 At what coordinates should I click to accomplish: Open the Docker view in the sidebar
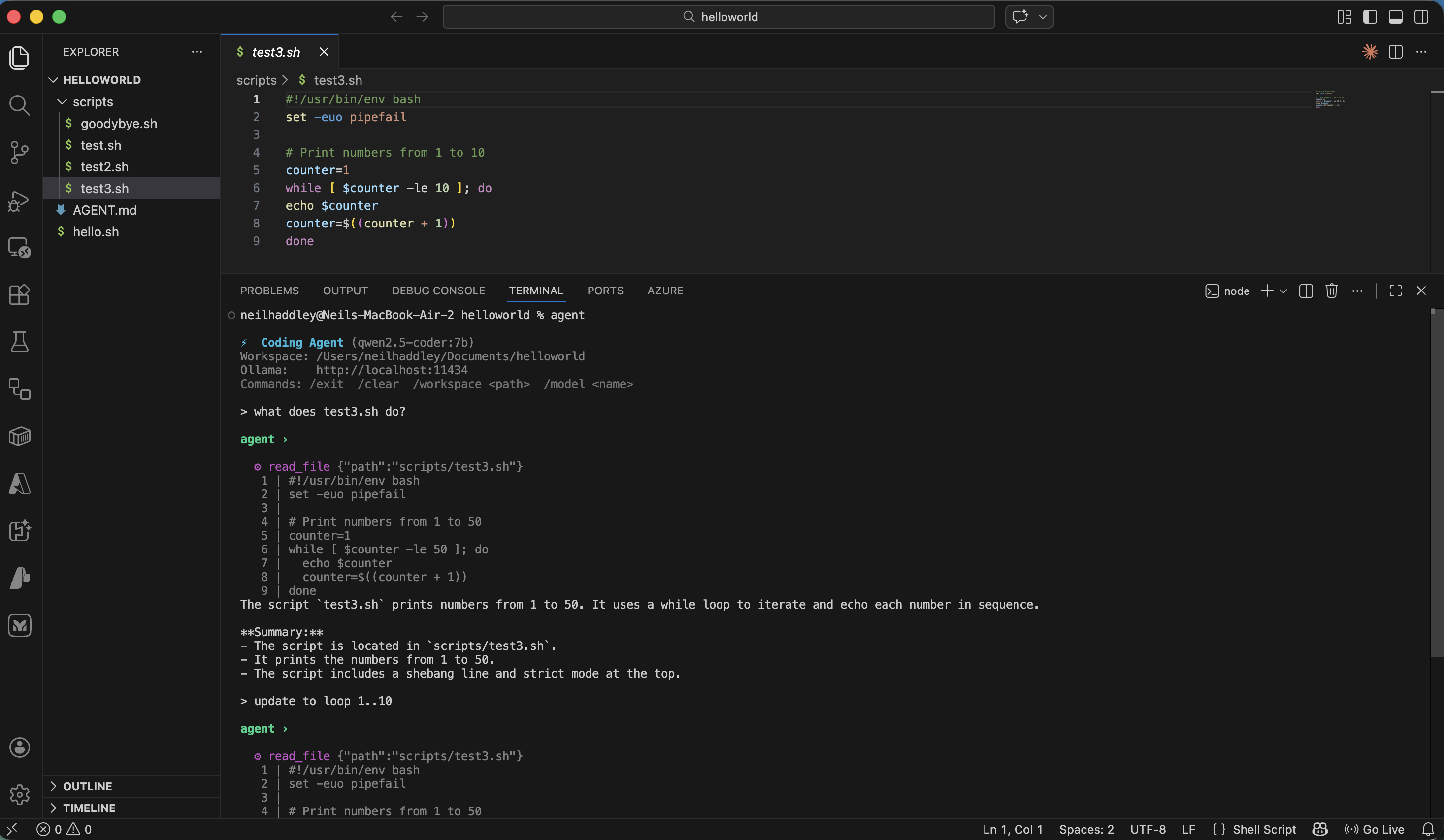[20, 437]
